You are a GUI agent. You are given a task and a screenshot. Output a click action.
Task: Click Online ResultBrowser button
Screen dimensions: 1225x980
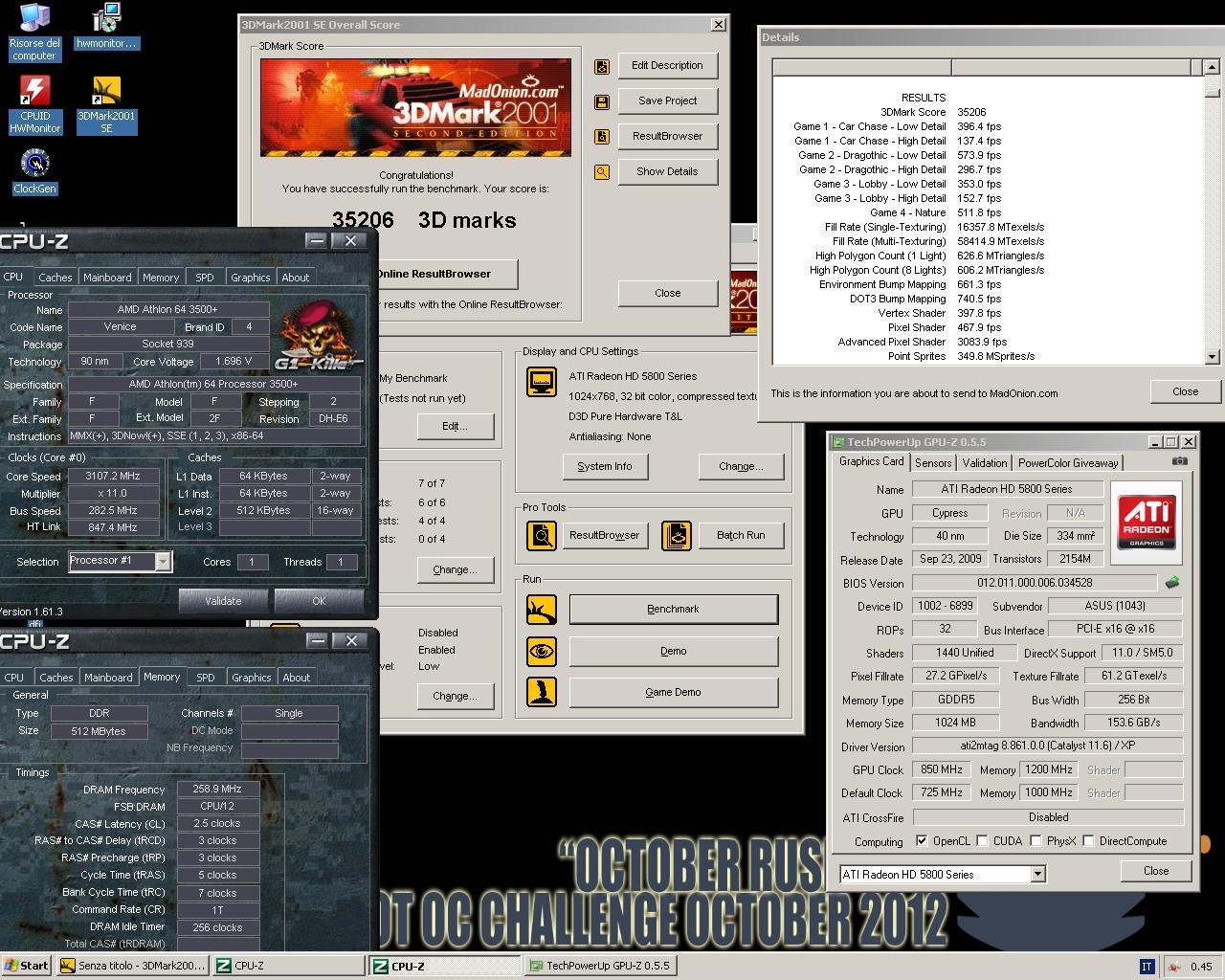coord(446,274)
